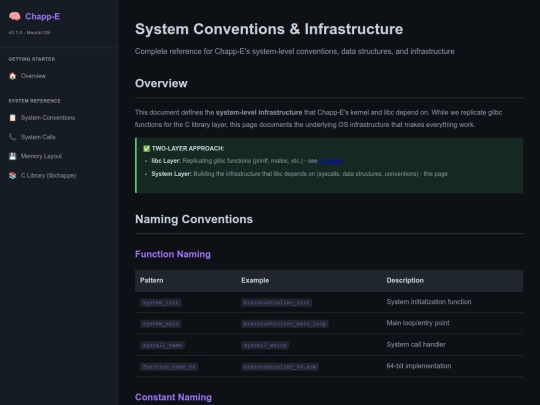Click the braincontroller_init example code
This screenshot has width=540, height=405.
point(277,302)
